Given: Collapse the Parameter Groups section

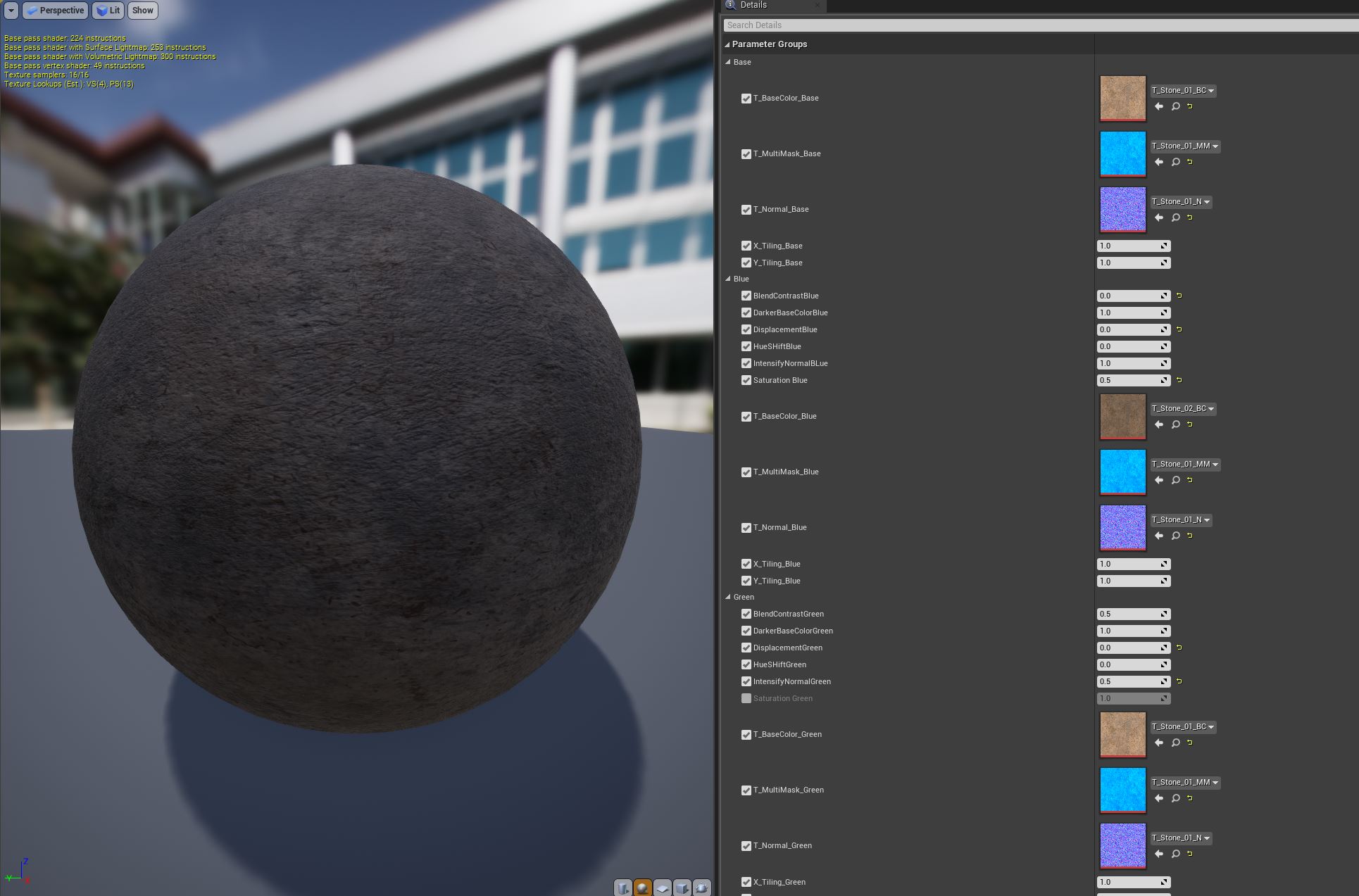Looking at the screenshot, I should (x=727, y=44).
